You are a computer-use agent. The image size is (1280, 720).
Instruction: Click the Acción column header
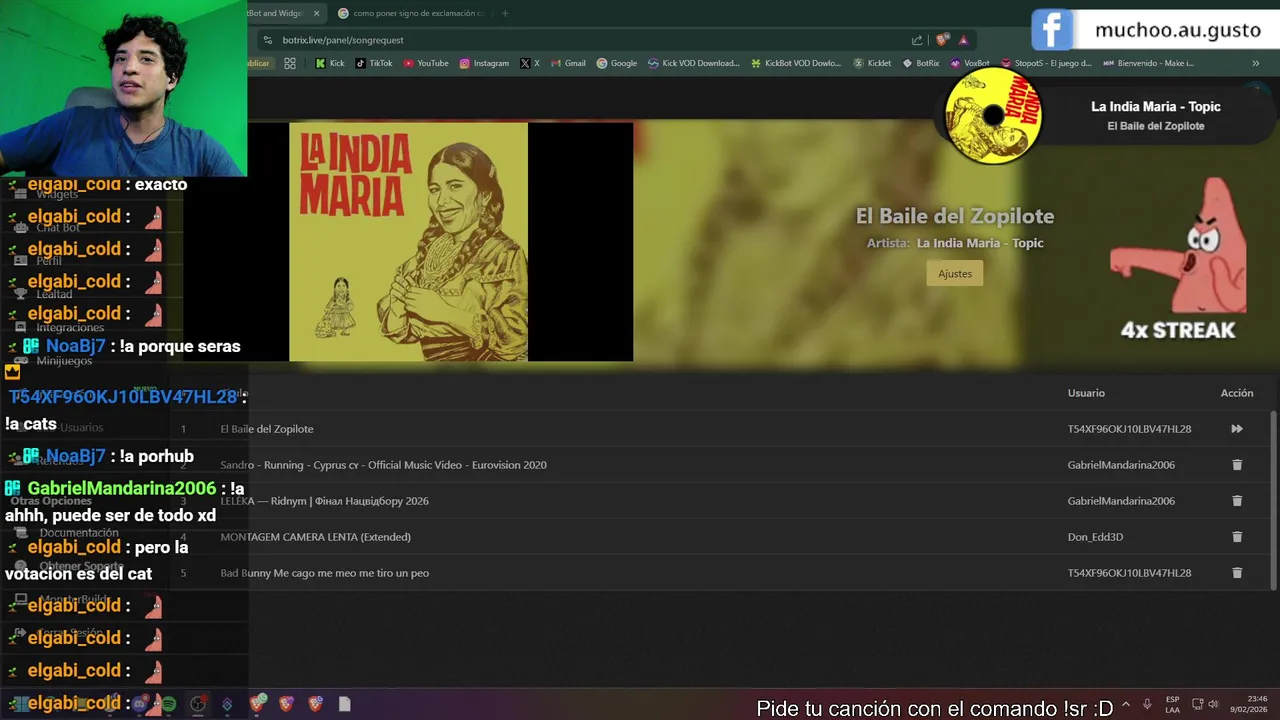1237,393
